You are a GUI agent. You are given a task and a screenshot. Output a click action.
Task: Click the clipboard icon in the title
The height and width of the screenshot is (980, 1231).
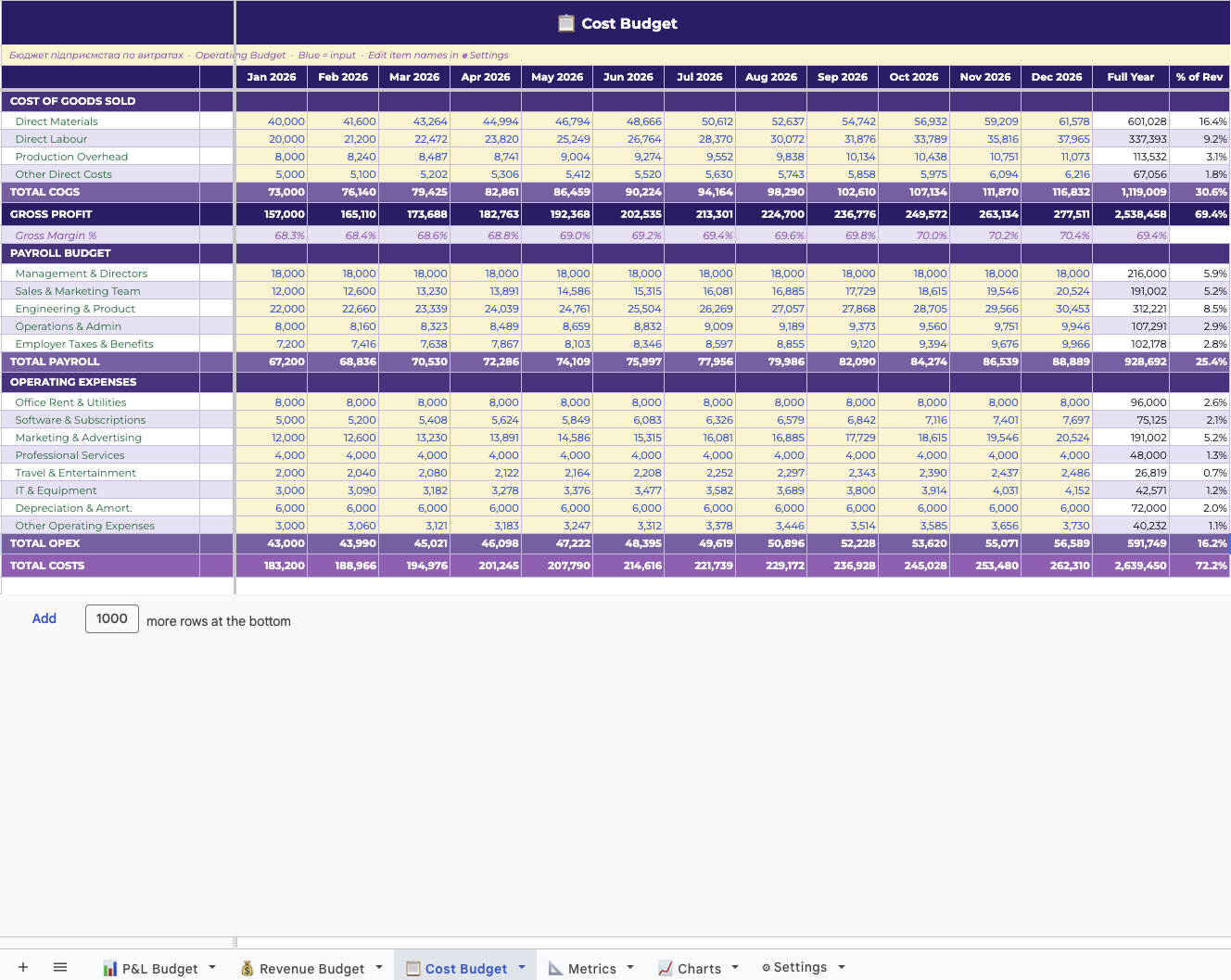pyautogui.click(x=566, y=23)
